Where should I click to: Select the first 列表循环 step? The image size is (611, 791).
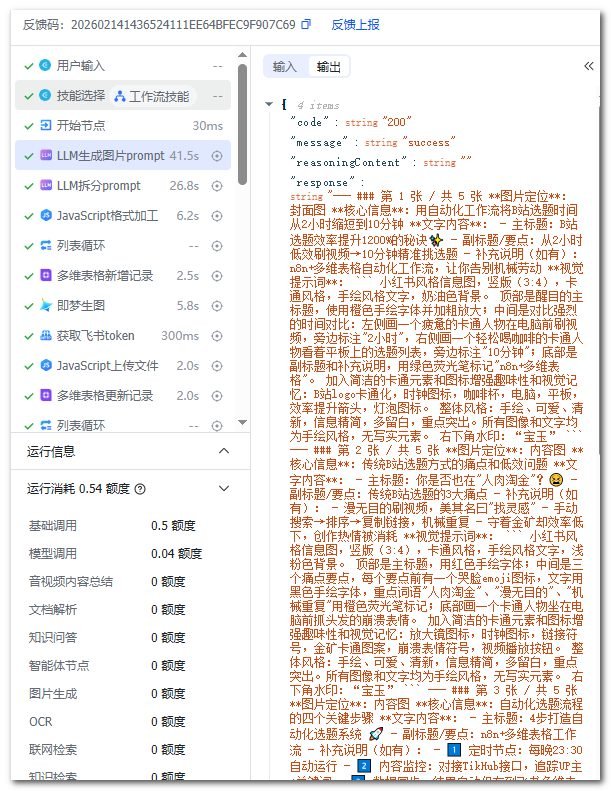[123, 246]
